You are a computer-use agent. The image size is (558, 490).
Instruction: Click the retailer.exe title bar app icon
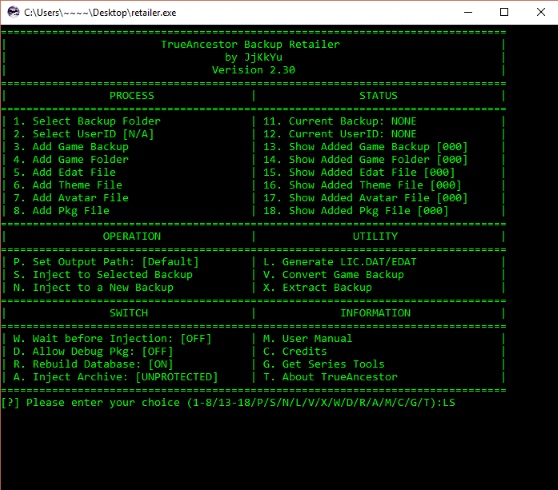(x=13, y=12)
